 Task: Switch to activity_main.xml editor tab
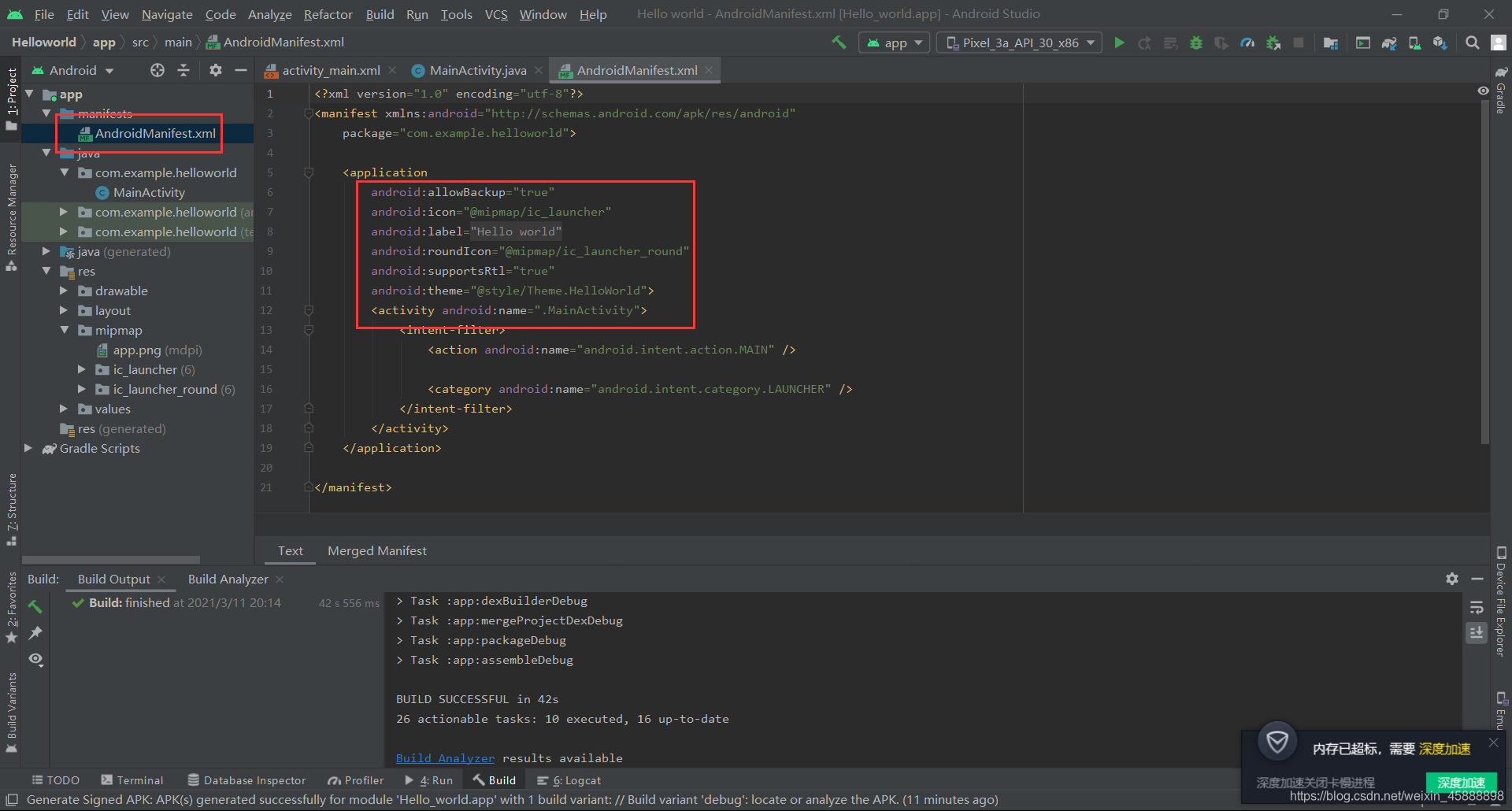pyautogui.click(x=331, y=70)
